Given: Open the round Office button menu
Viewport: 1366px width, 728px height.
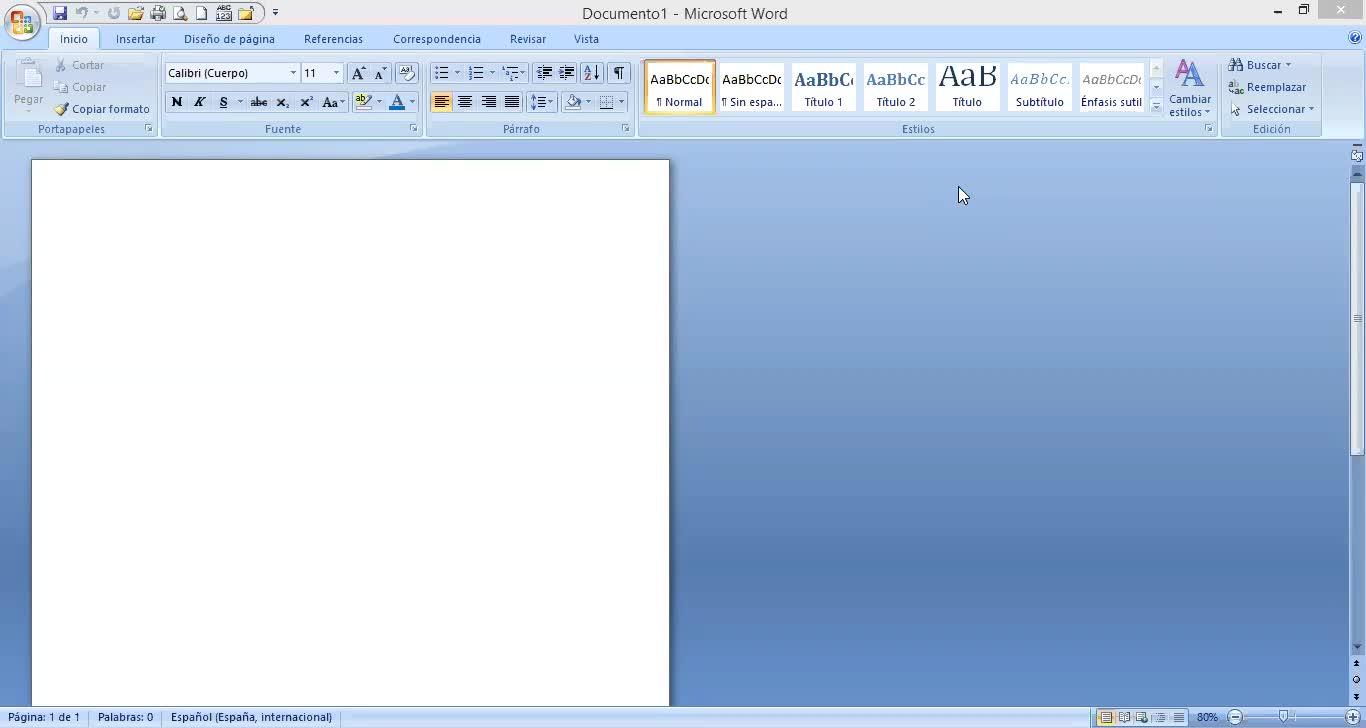Looking at the screenshot, I should pyautogui.click(x=21, y=22).
